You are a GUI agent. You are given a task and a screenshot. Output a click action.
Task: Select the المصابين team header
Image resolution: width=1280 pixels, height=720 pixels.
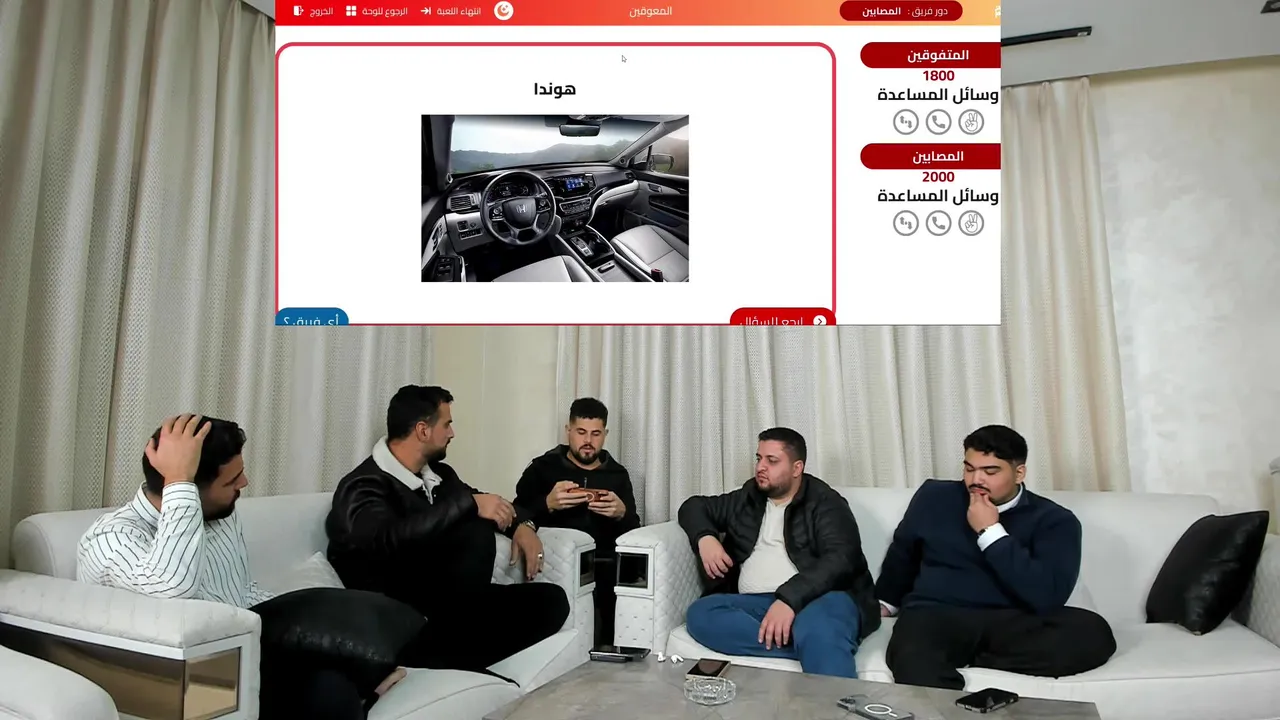(931, 156)
